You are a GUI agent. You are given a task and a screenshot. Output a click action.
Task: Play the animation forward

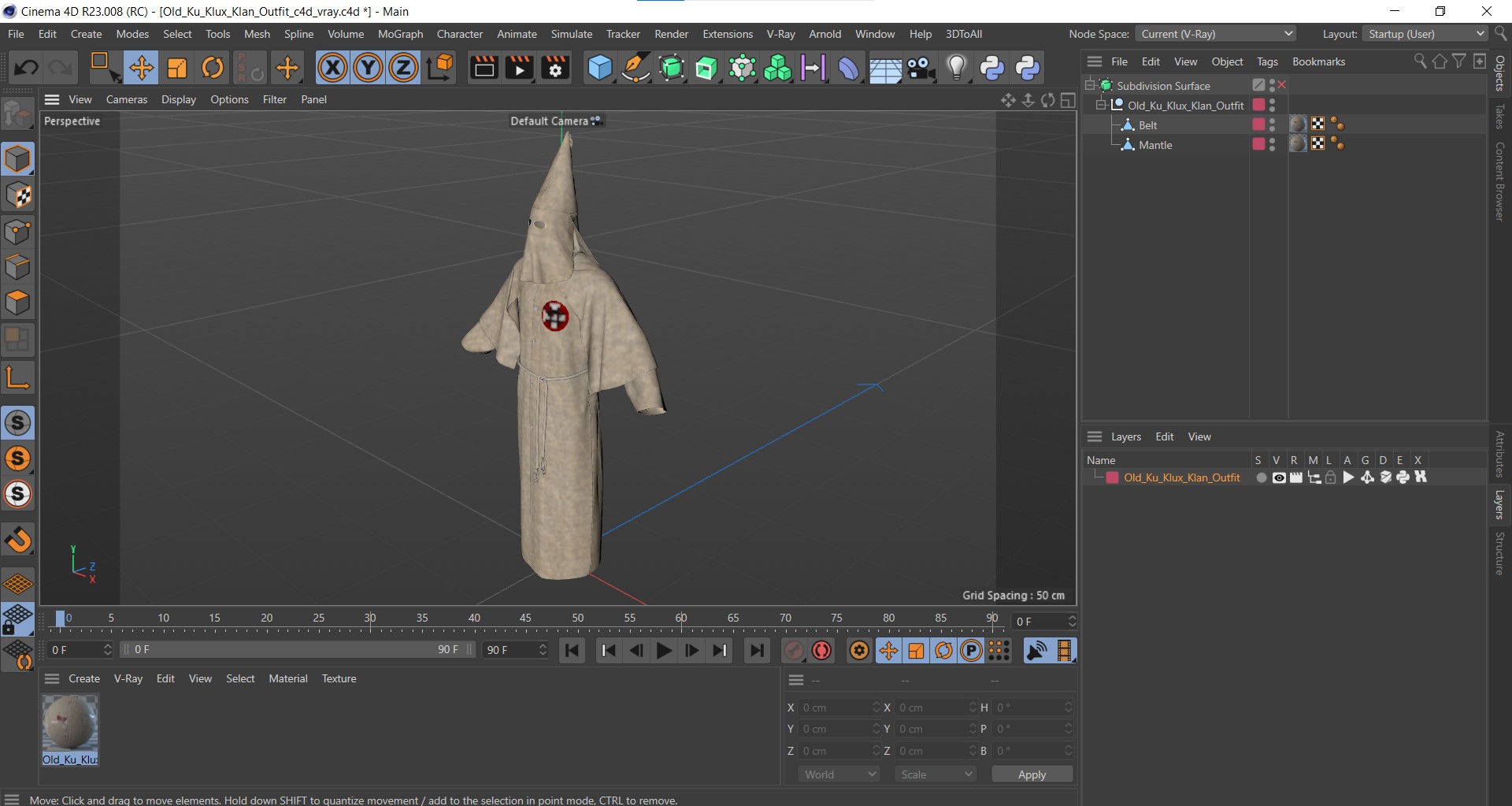click(x=664, y=651)
